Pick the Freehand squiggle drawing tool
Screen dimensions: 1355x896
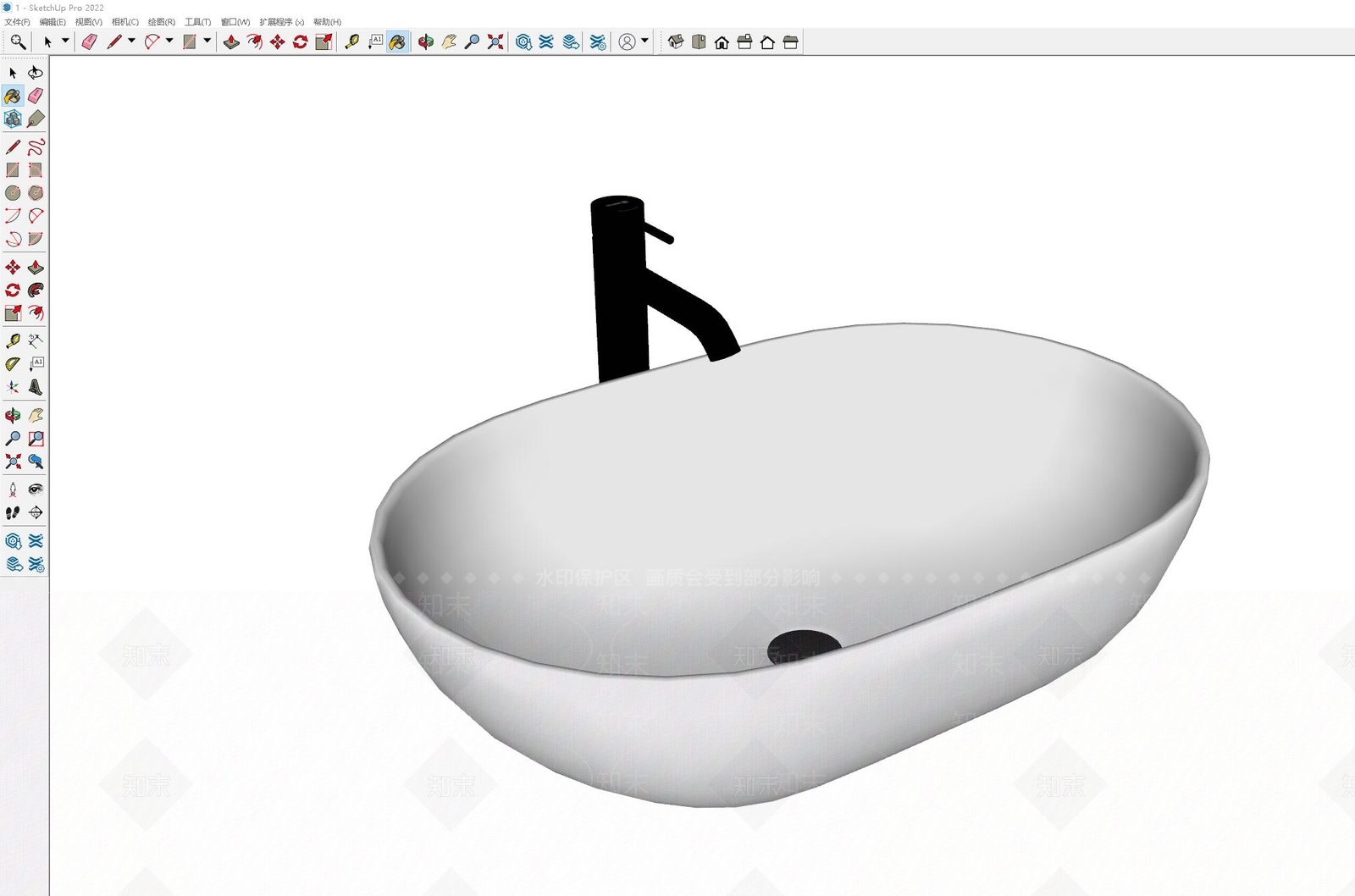point(36,147)
